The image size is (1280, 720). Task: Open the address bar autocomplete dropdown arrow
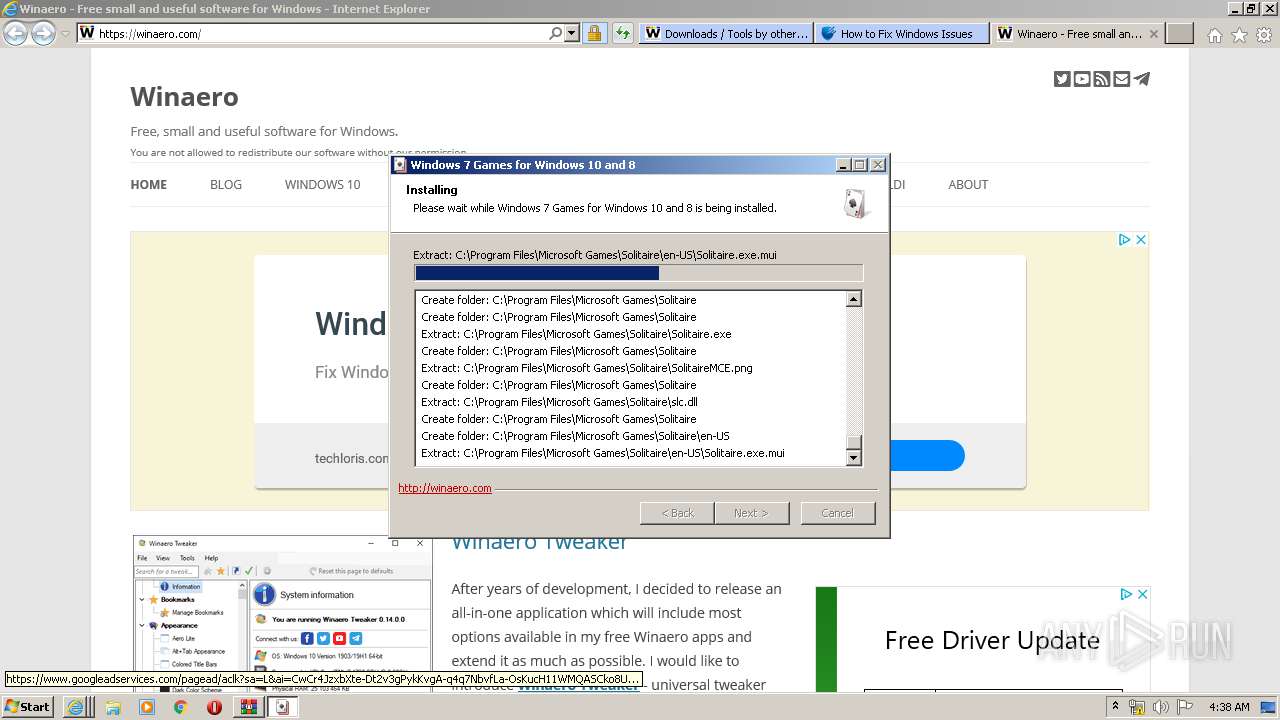572,33
